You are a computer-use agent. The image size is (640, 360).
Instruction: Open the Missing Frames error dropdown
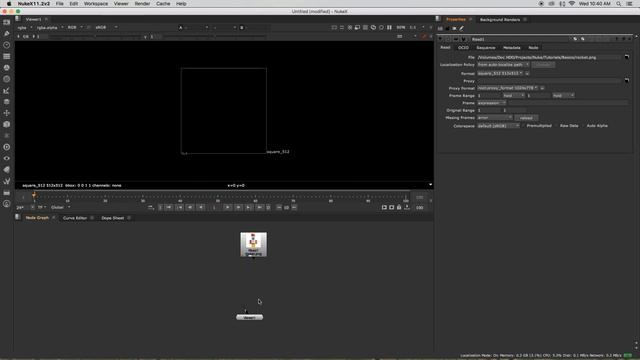click(495, 118)
